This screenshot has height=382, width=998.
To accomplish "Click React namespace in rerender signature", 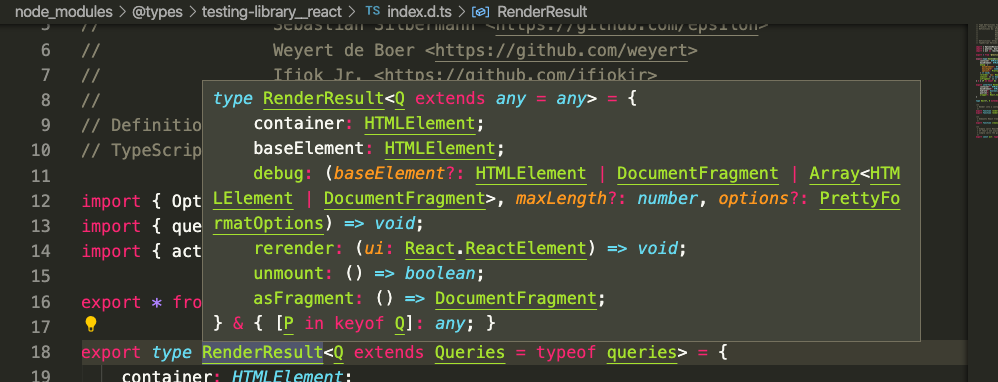I will pyautogui.click(x=430, y=248).
